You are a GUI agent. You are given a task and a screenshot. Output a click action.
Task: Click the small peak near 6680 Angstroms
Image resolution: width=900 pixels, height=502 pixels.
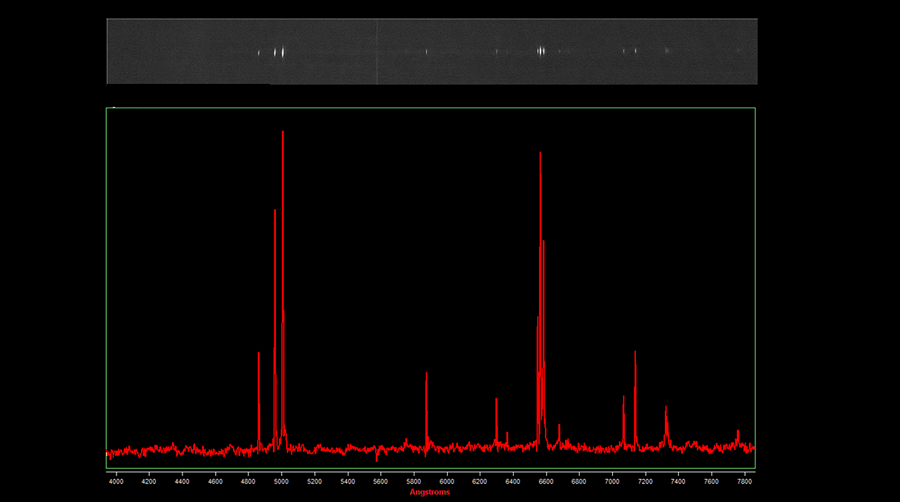pyautogui.click(x=559, y=428)
